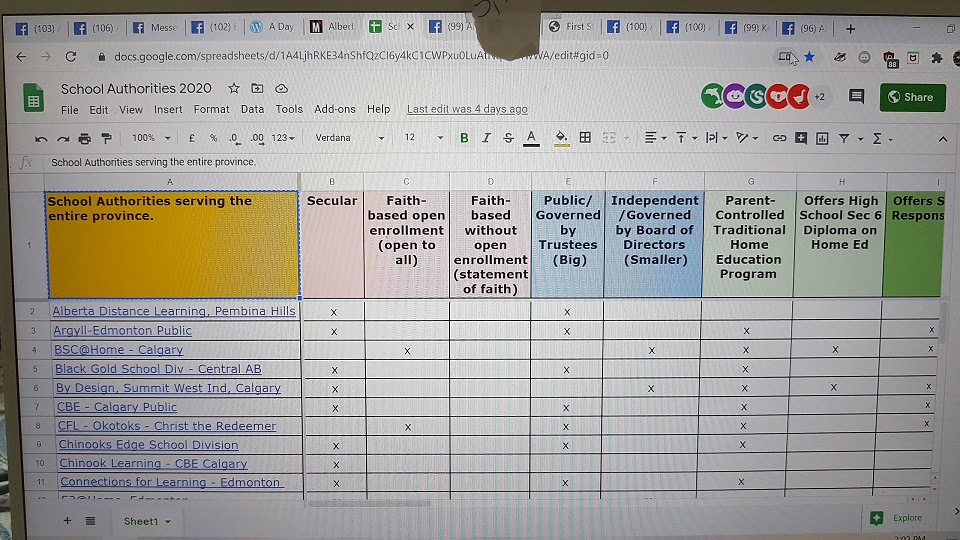Click the formula bar text

[153, 162]
